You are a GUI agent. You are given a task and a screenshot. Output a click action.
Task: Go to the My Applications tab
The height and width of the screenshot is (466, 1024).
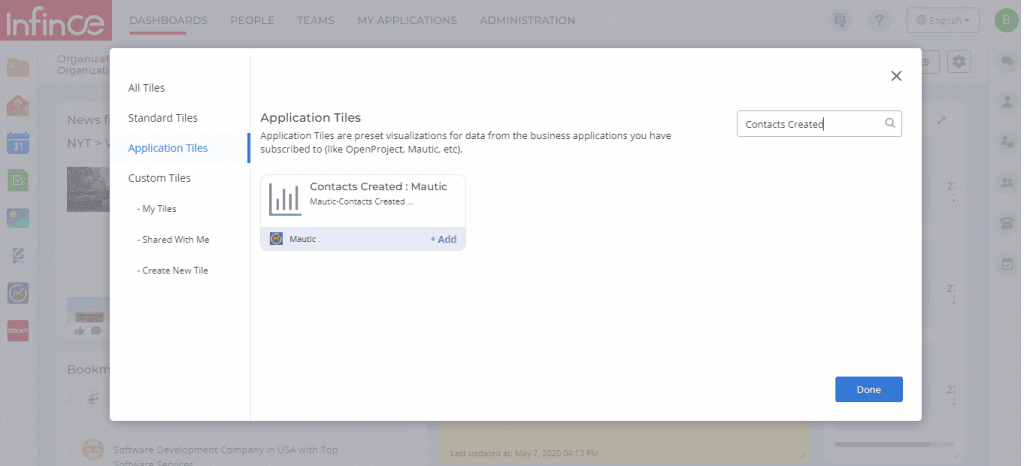pos(407,20)
